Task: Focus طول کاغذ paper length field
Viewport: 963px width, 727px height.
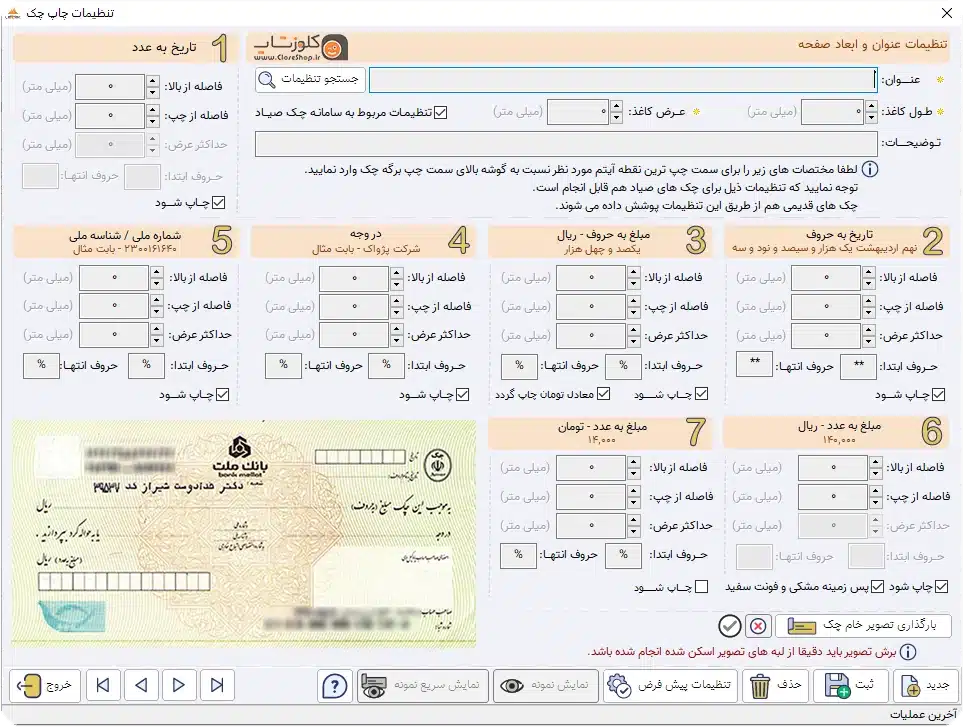Action: pos(833,112)
